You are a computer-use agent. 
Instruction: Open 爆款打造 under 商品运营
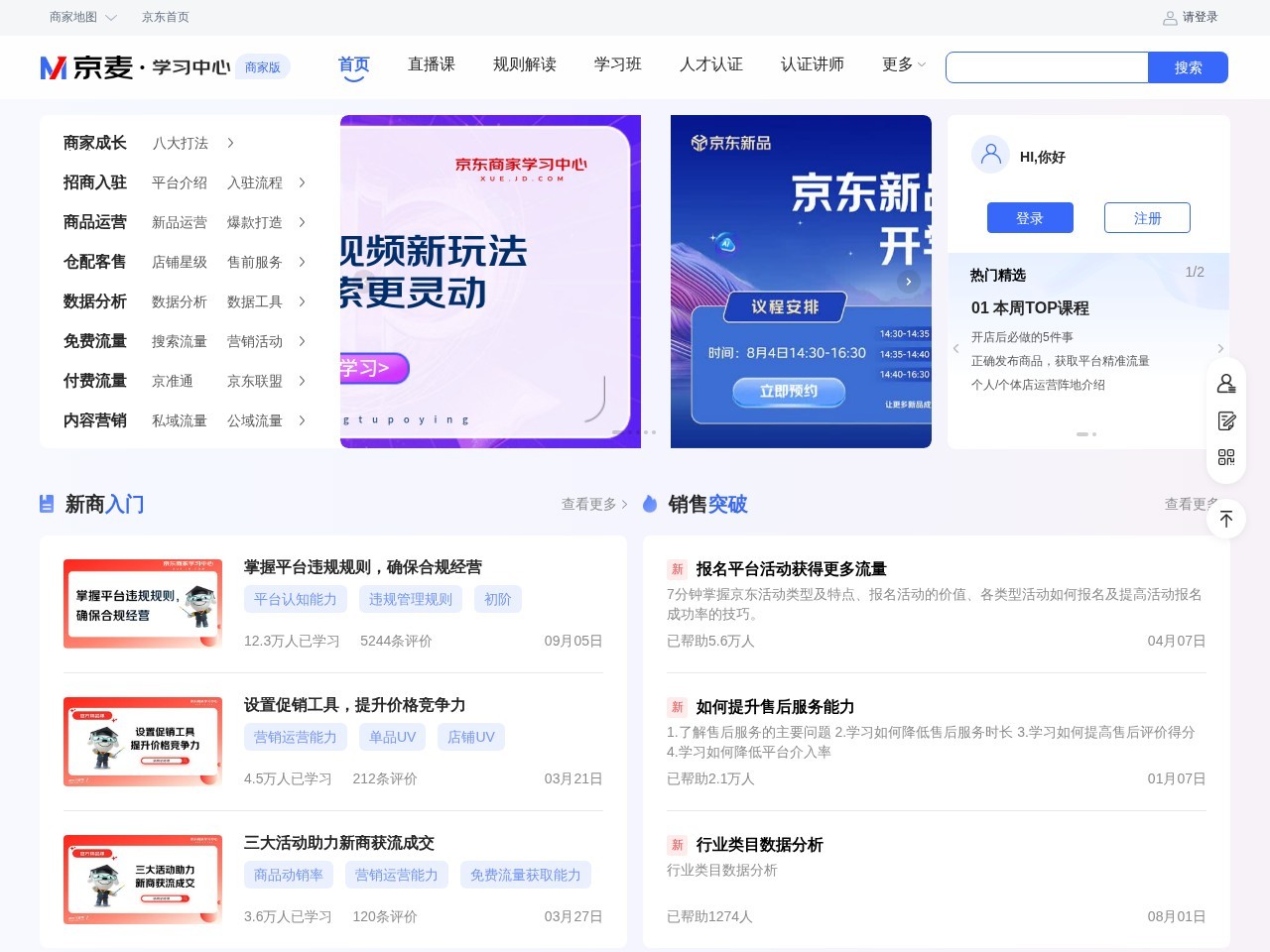click(255, 222)
